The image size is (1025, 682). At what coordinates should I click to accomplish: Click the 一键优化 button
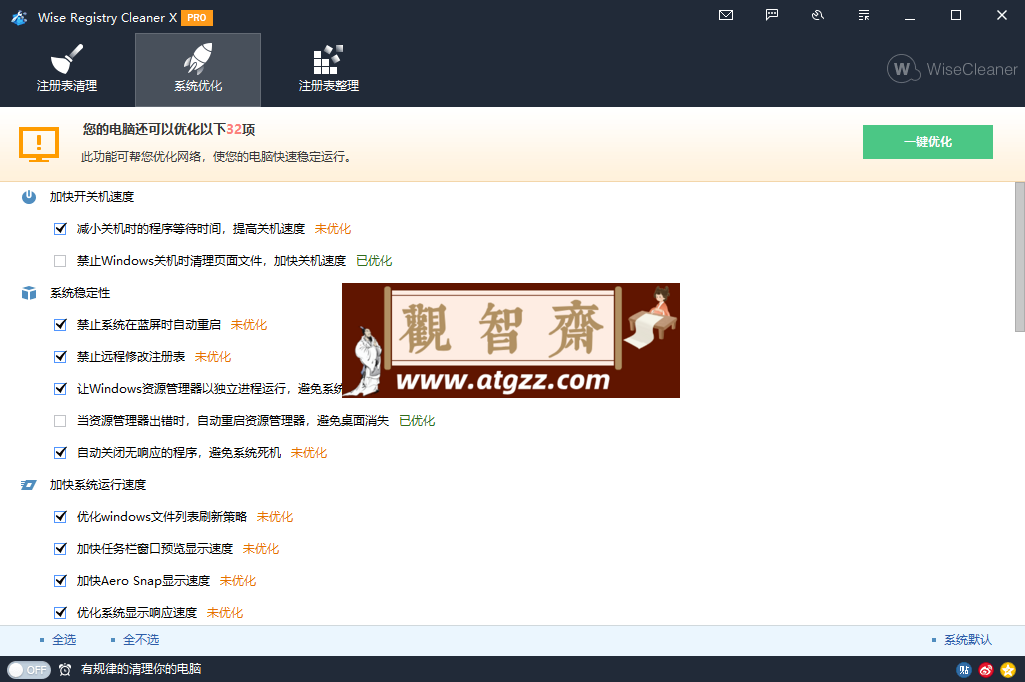pos(928,142)
